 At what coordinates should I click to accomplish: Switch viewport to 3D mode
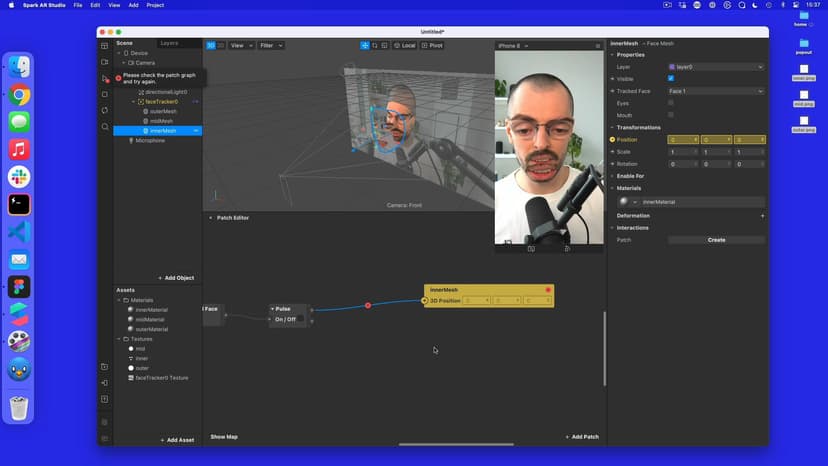211,45
